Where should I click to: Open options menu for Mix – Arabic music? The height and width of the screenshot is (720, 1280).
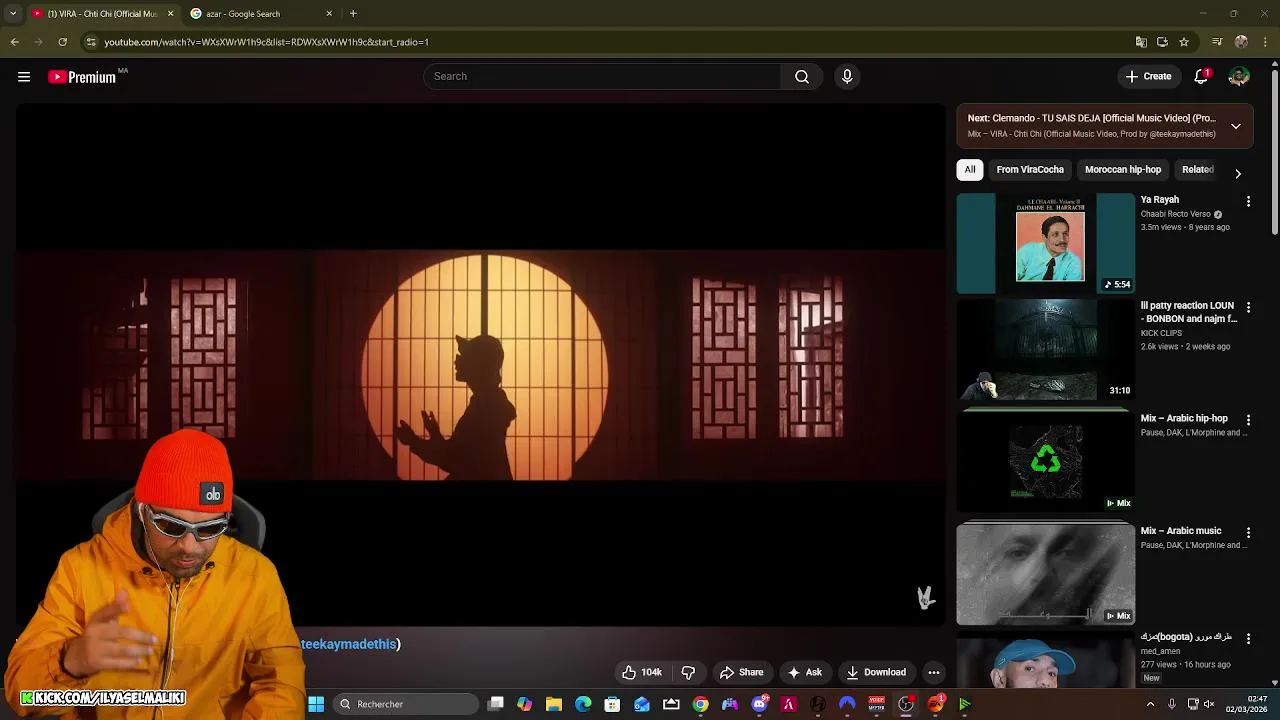1248,533
